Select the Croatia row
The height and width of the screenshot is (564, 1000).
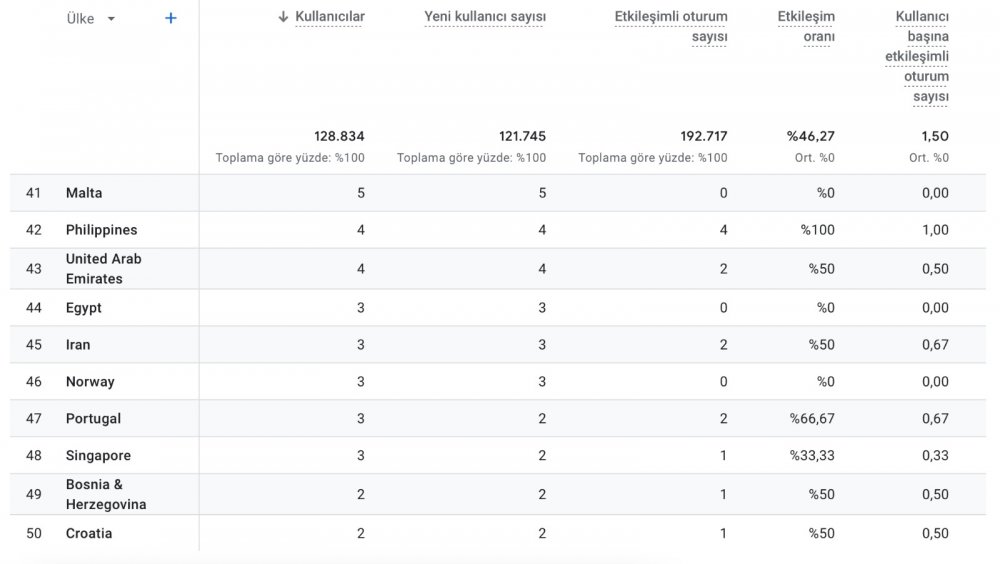pyautogui.click(x=89, y=534)
